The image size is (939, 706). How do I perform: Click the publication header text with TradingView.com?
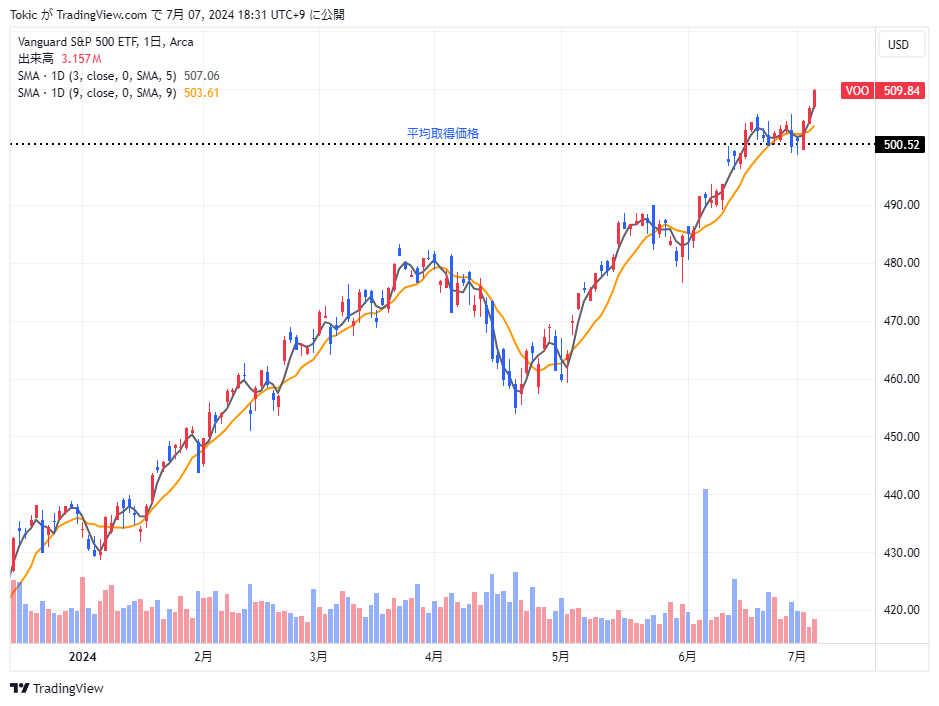click(177, 15)
